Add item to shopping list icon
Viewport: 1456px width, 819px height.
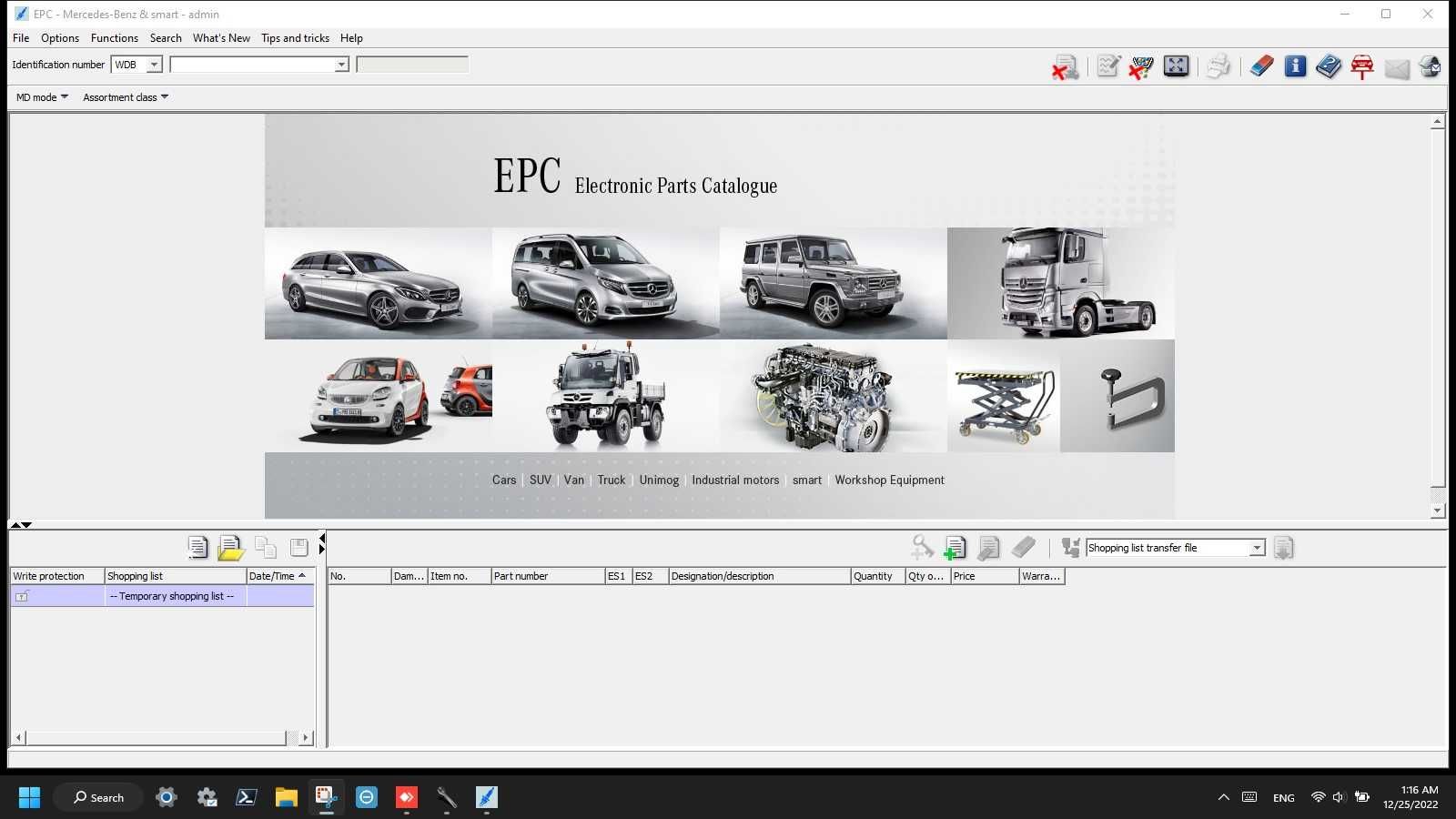click(955, 547)
